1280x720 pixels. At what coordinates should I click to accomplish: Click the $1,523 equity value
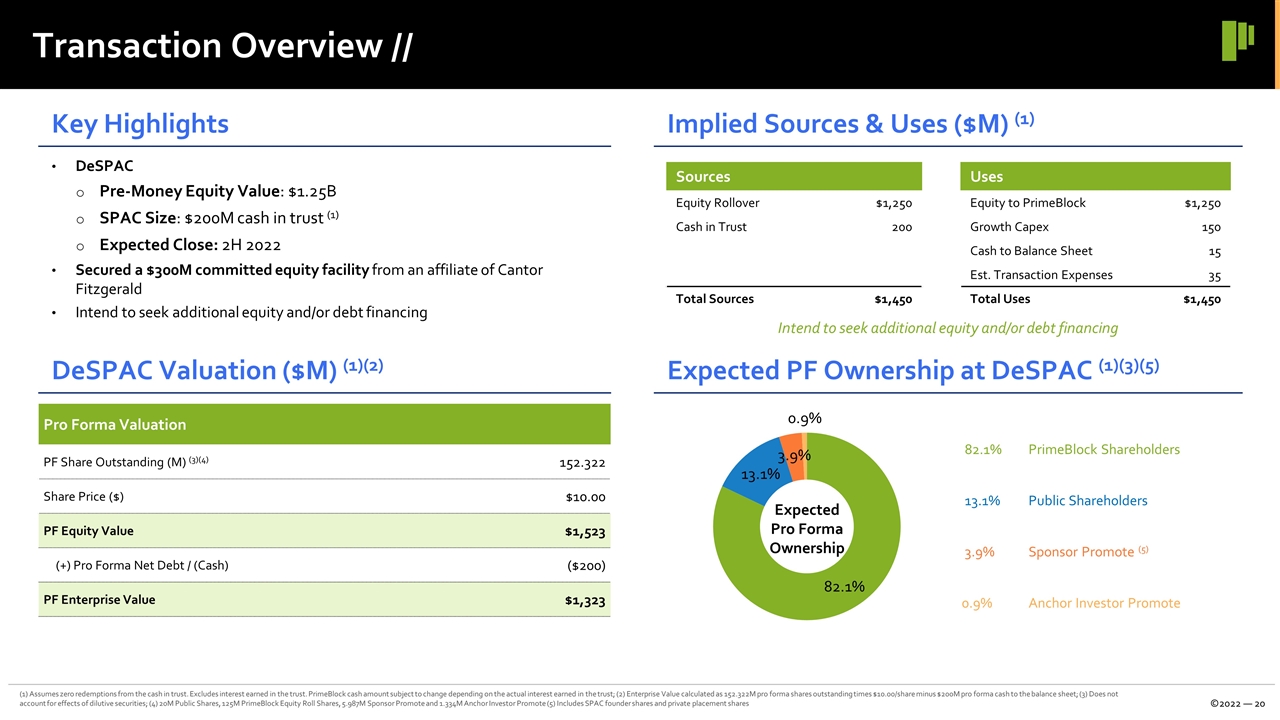pos(585,532)
